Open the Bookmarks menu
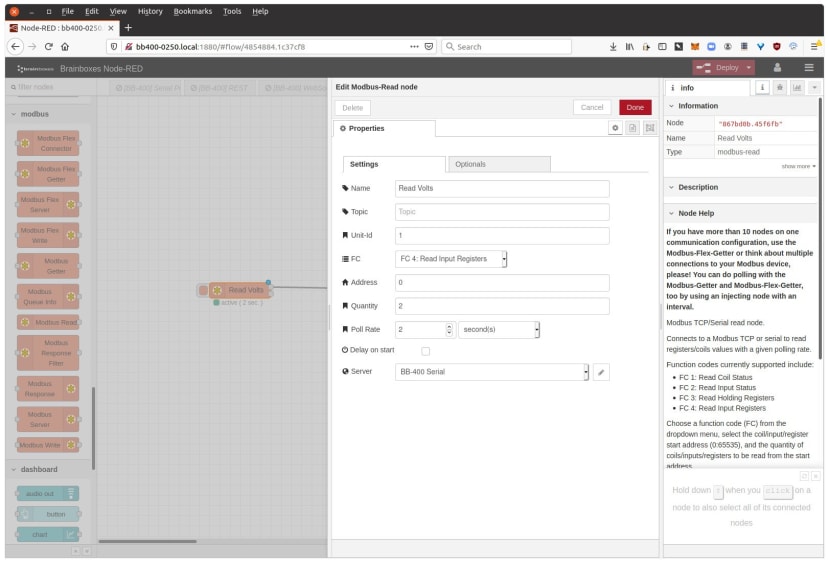829x563 pixels. [x=192, y=11]
